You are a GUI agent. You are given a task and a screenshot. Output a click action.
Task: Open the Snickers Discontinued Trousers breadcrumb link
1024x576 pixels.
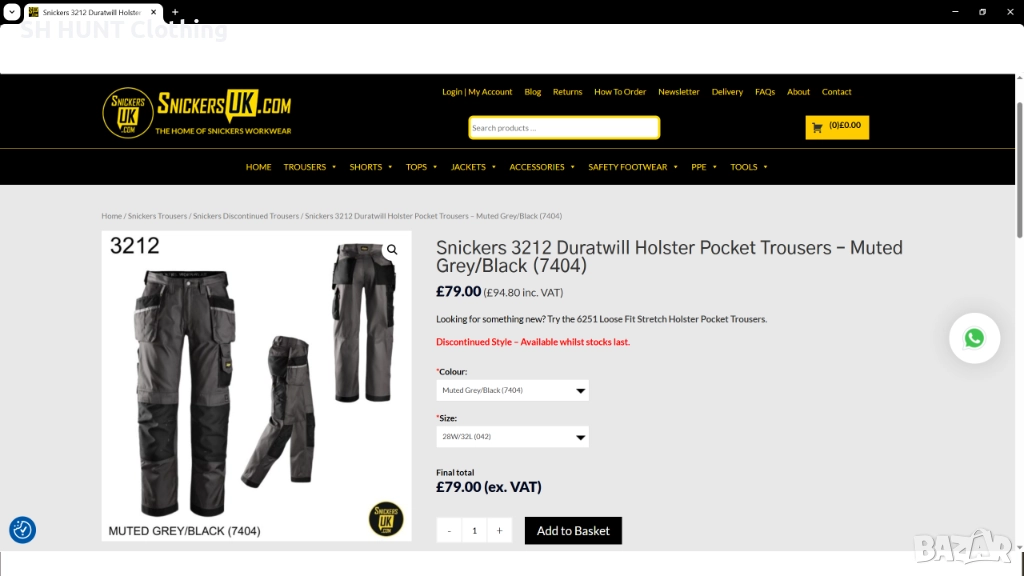(x=246, y=216)
